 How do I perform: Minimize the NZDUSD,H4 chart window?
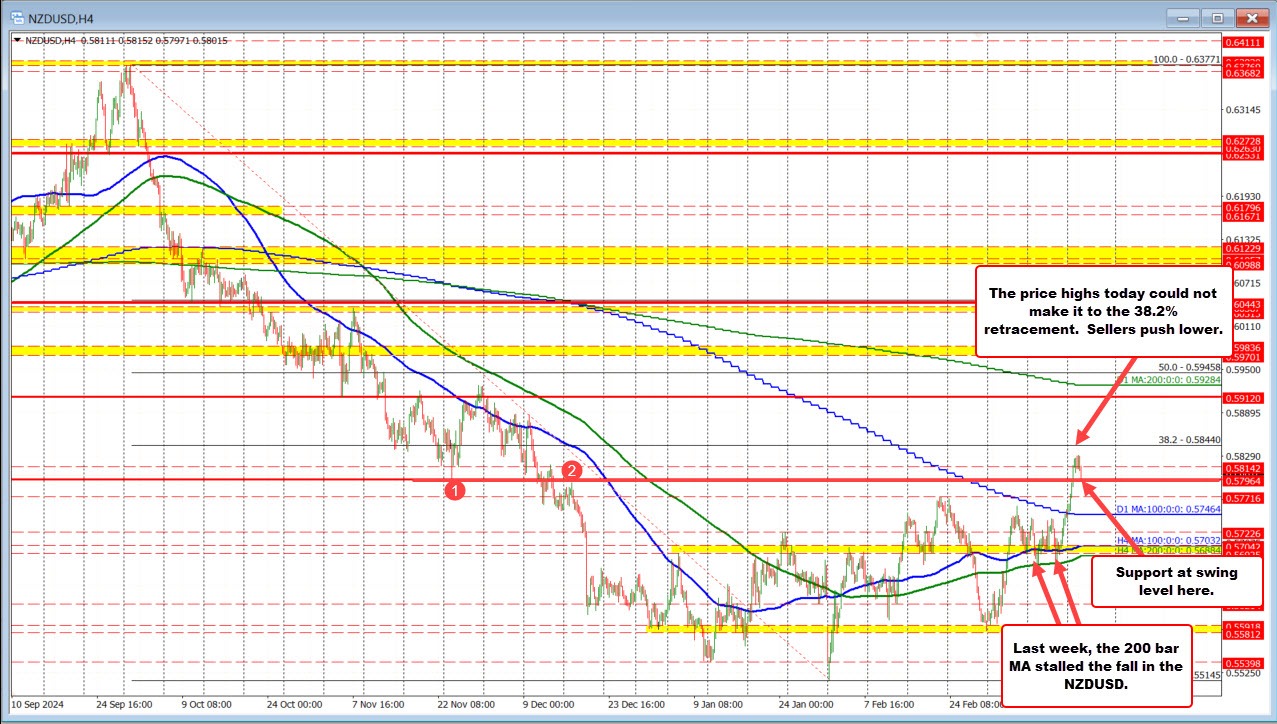coord(1183,17)
